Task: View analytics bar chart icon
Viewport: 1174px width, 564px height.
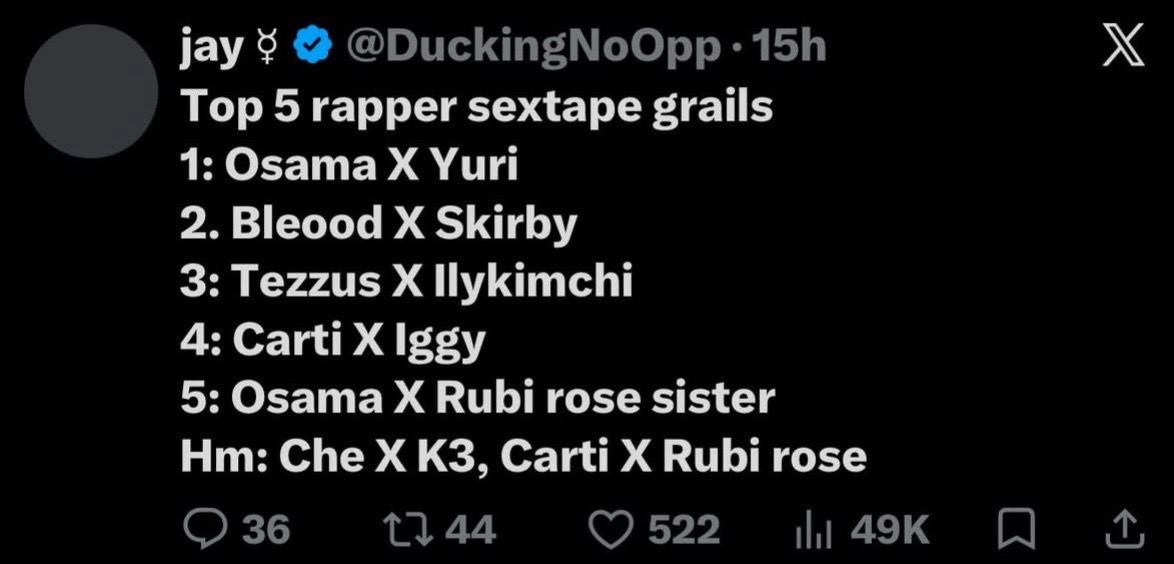Action: coord(821,530)
